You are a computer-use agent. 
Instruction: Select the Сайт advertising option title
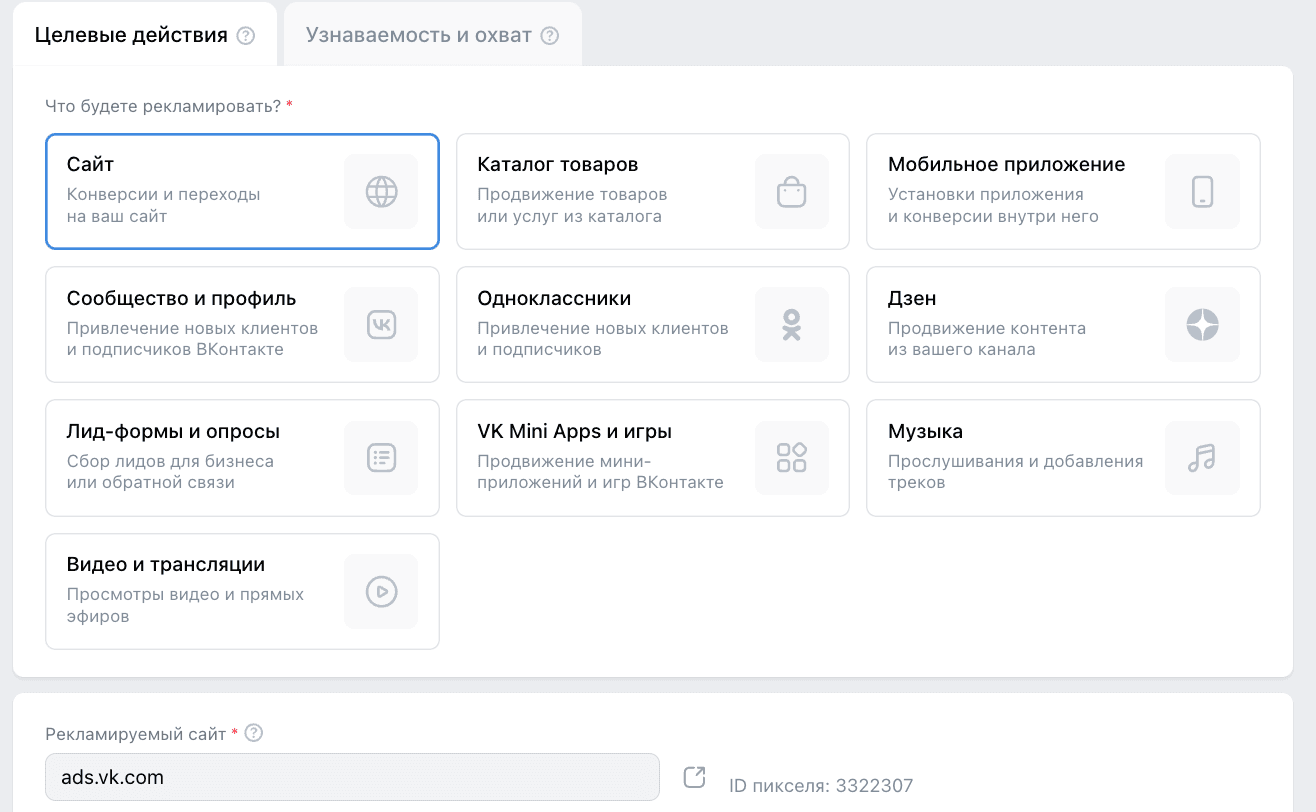[91, 164]
